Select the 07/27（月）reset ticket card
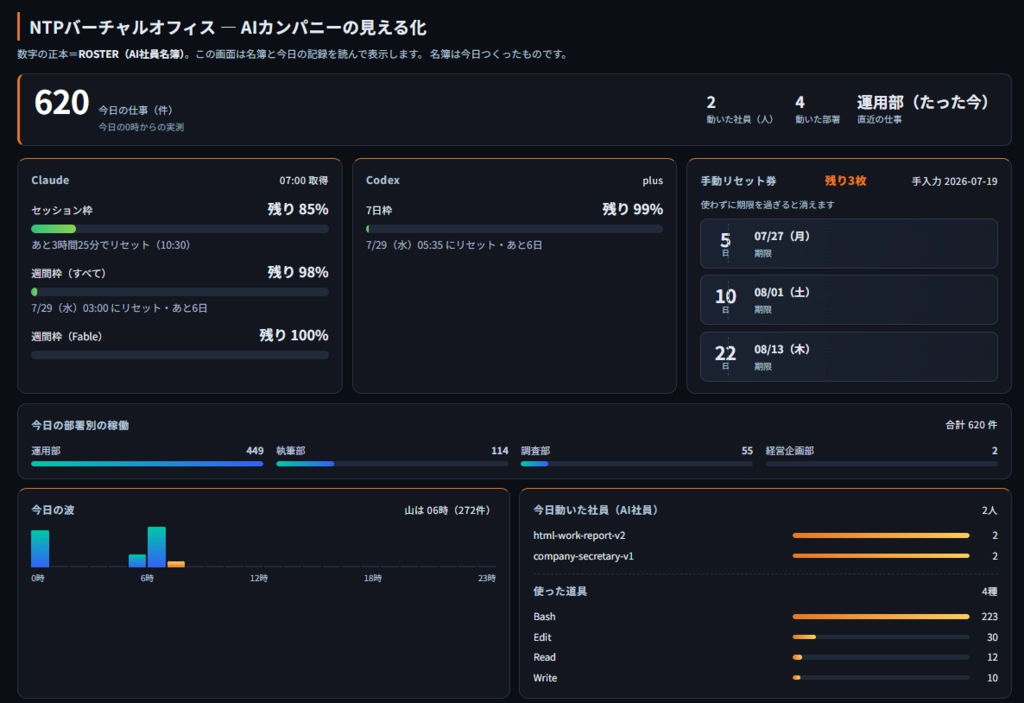Image resolution: width=1024 pixels, height=703 pixels. coord(849,244)
